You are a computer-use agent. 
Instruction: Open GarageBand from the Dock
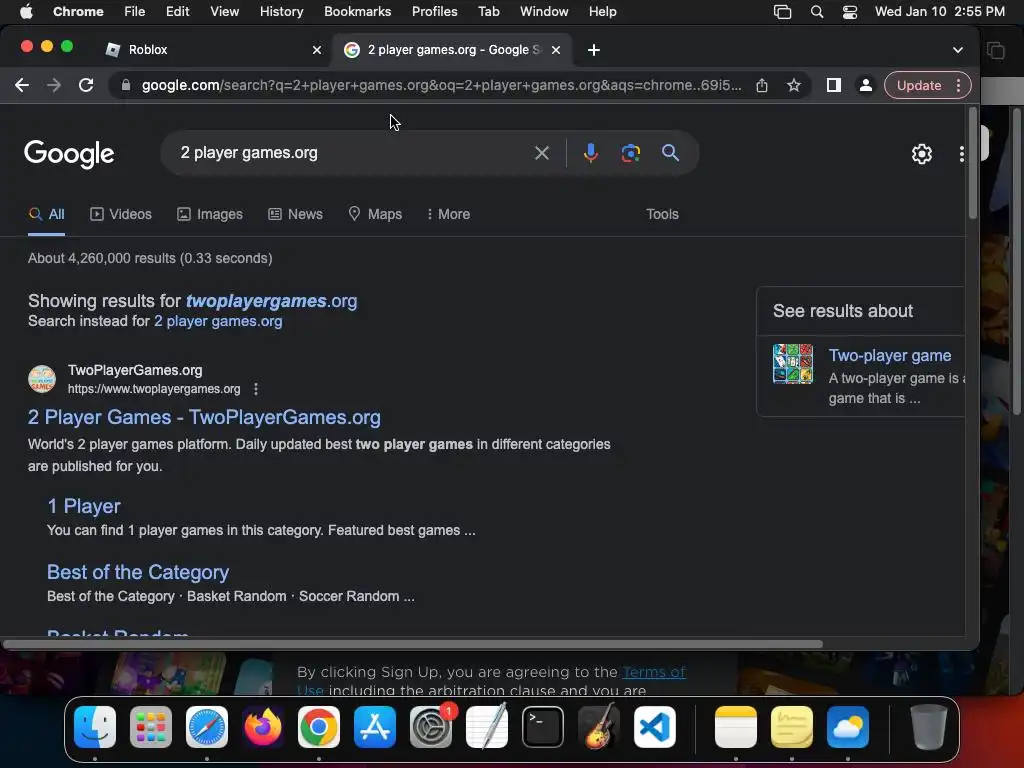pyautogui.click(x=598, y=727)
